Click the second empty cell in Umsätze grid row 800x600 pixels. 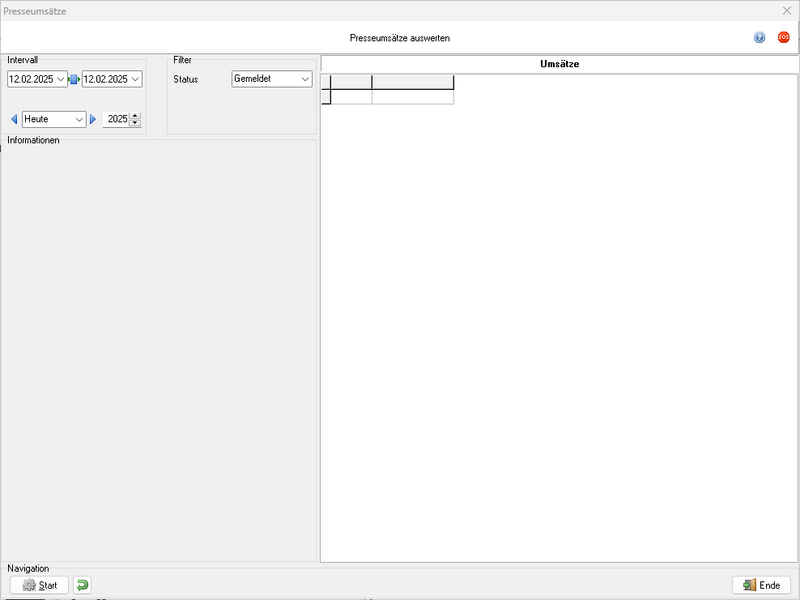412,97
